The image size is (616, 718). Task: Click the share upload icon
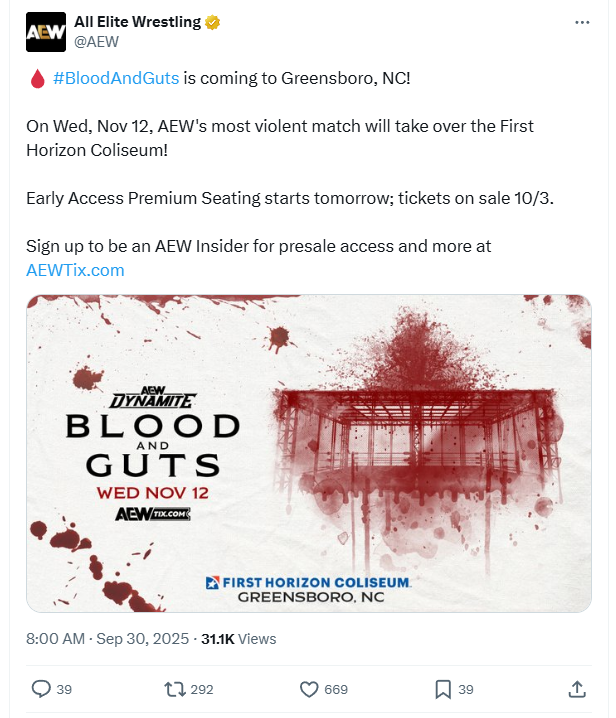tap(577, 689)
